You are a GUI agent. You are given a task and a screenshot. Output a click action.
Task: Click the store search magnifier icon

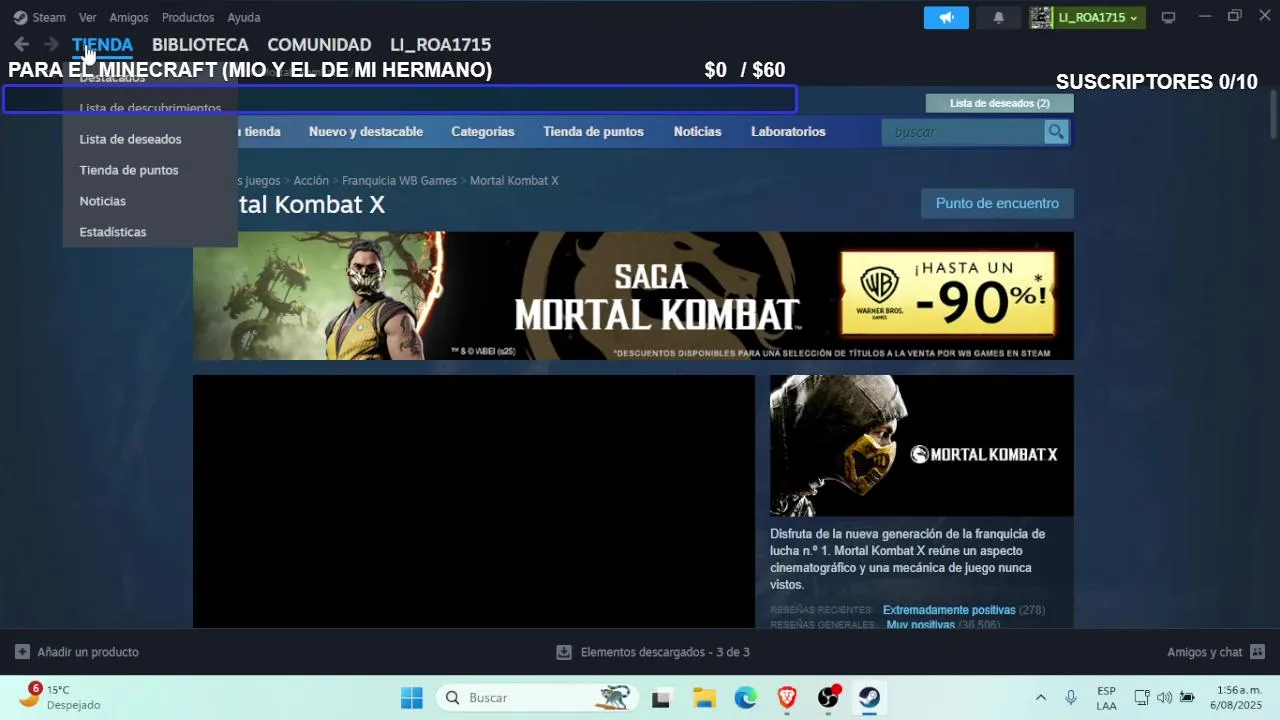[x=1056, y=132]
